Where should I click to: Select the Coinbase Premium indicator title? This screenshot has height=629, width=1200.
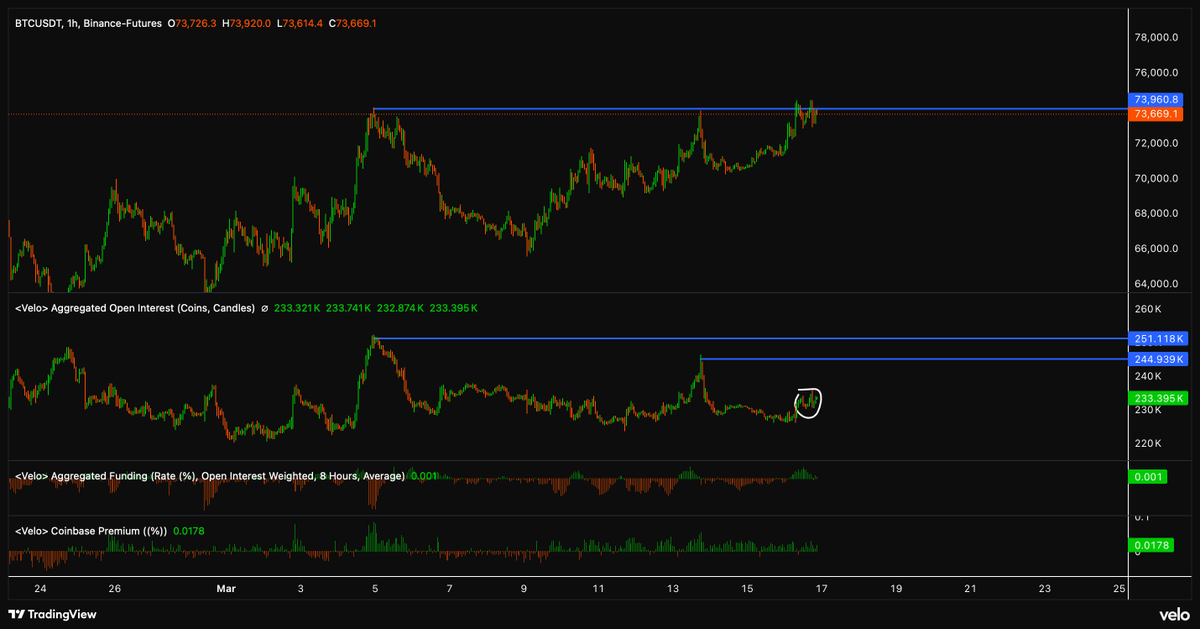pyautogui.click(x=91, y=531)
